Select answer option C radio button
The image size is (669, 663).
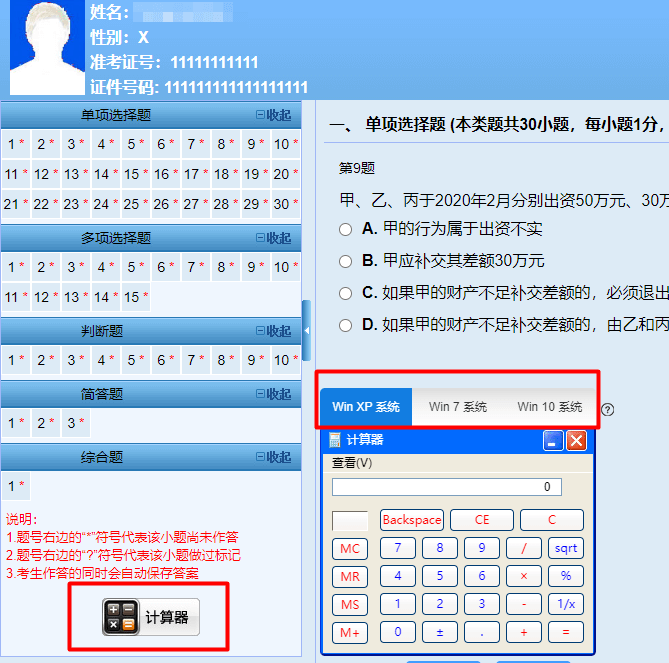(x=345, y=293)
